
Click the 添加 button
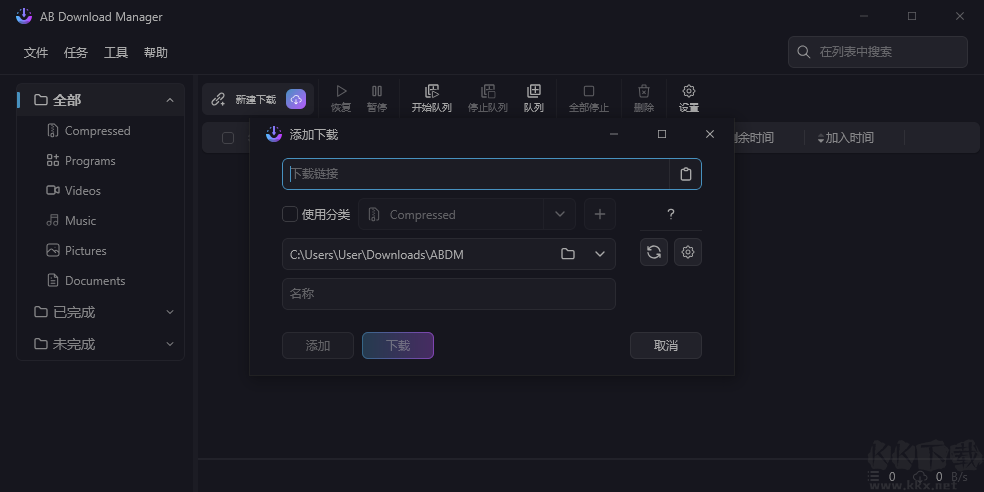(318, 346)
